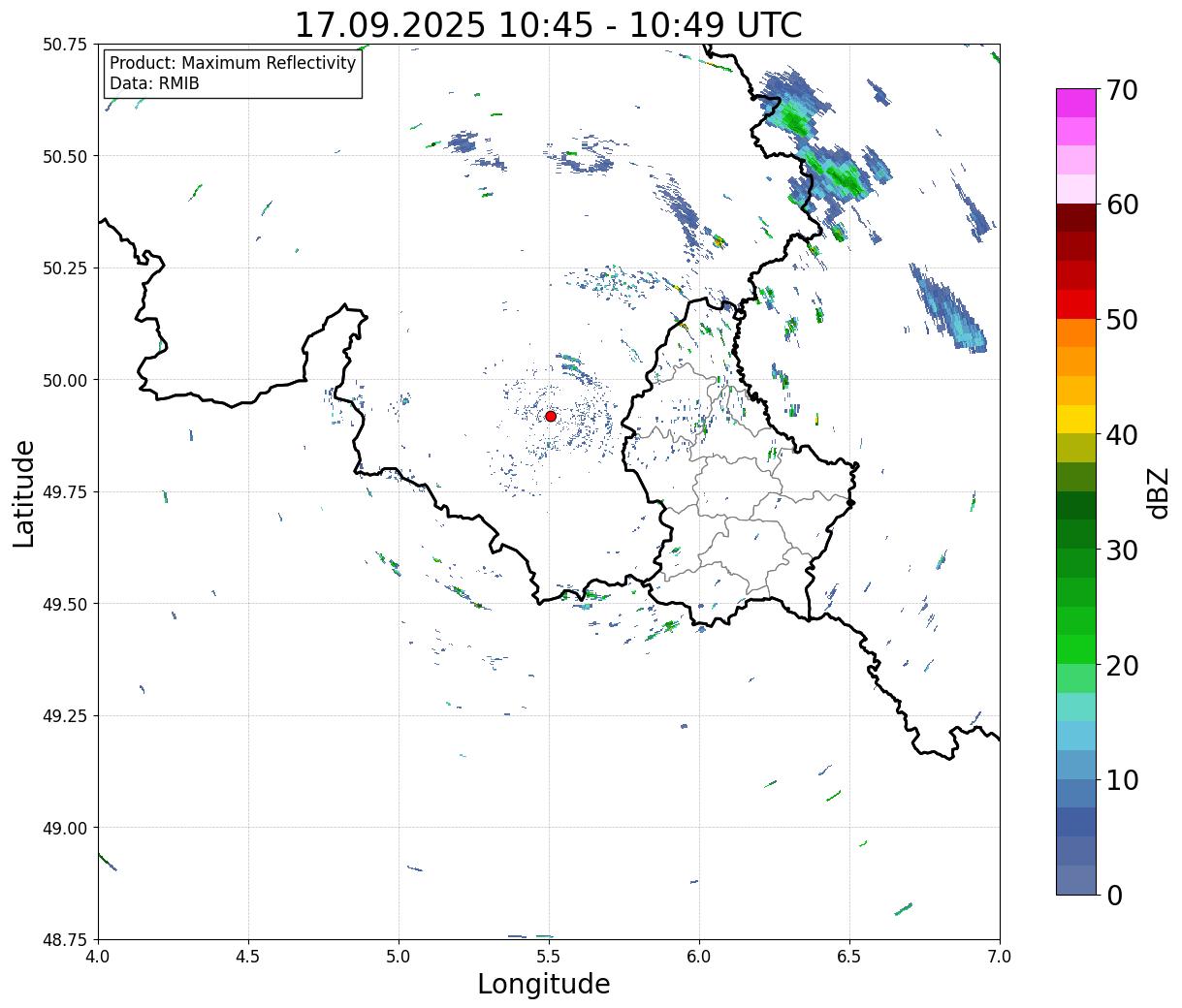Click the y-axis tick label '50.75'
This screenshot has width=1182, height=1008.
65,44
